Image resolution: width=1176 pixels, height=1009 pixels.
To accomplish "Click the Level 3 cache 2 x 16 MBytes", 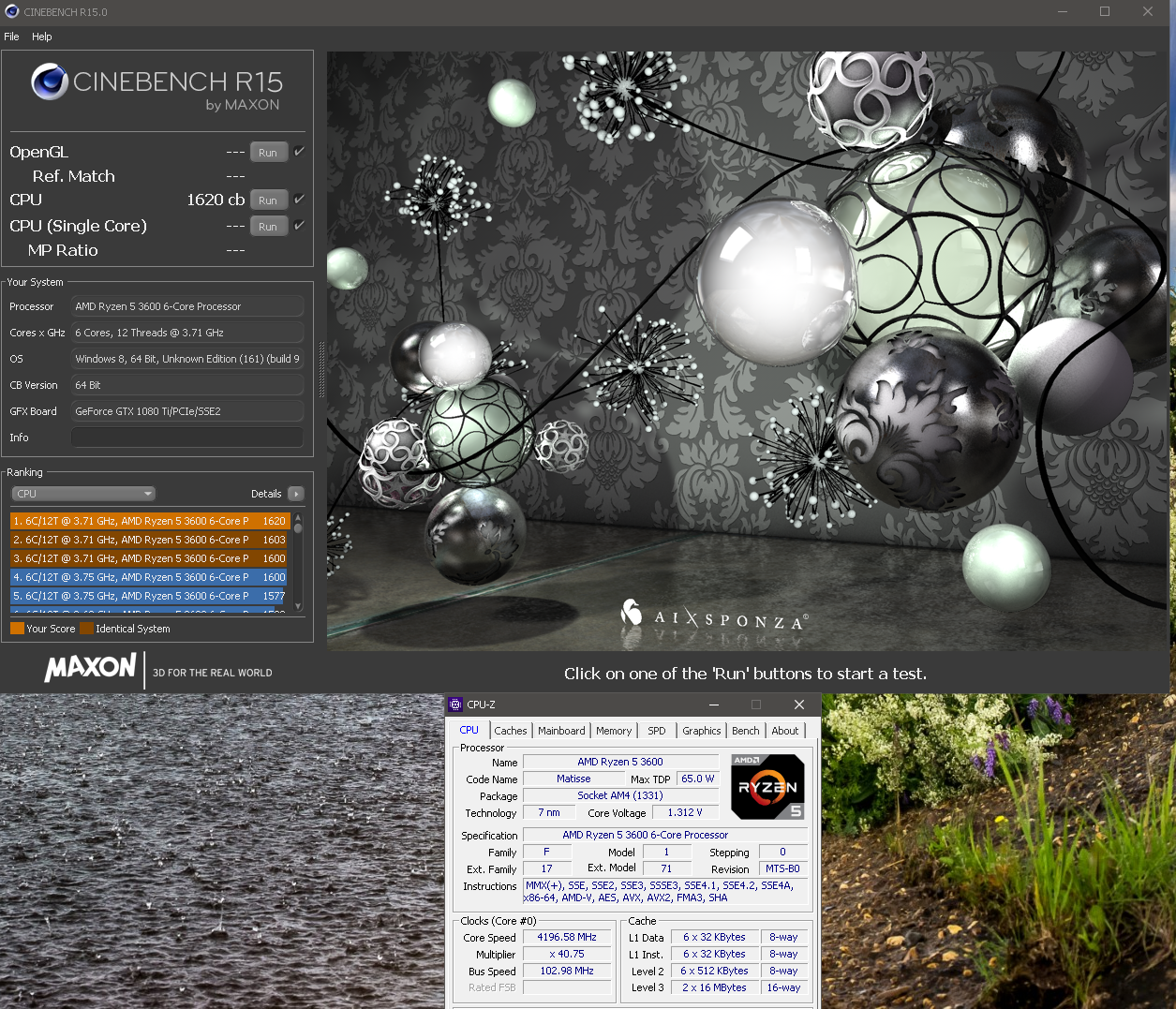I will (x=714, y=987).
